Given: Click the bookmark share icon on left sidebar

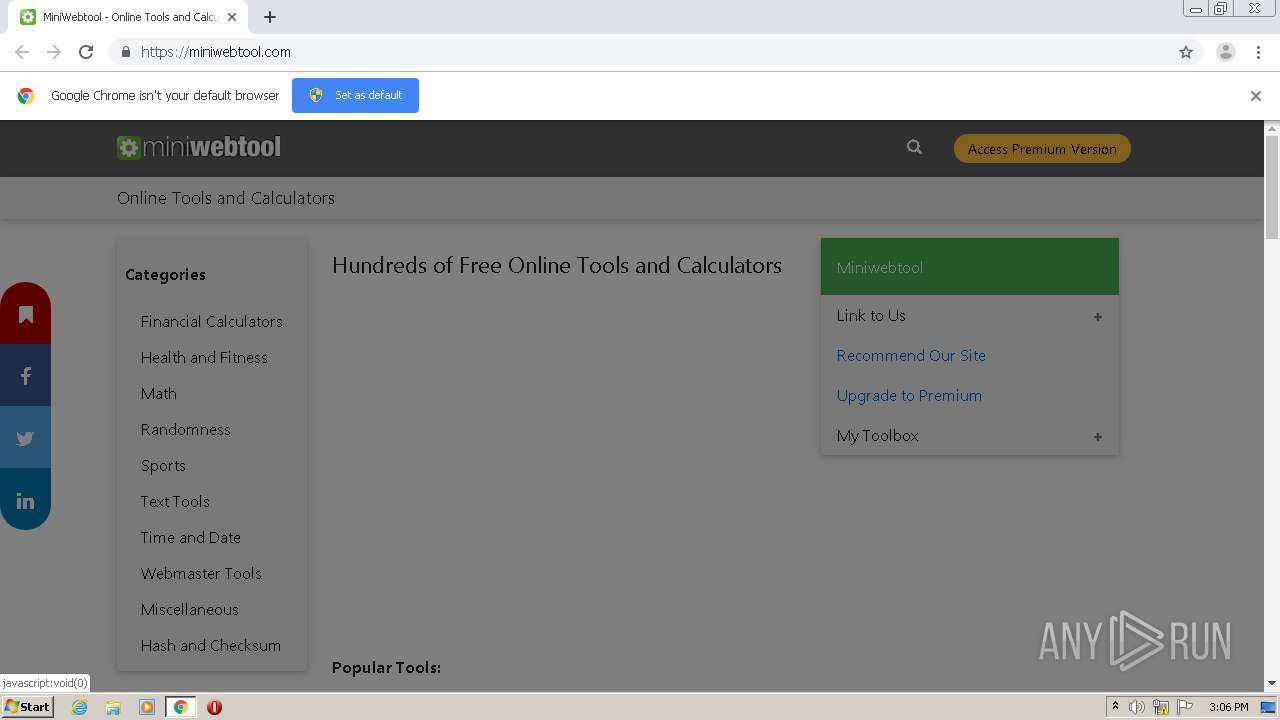Looking at the screenshot, I should point(25,314).
